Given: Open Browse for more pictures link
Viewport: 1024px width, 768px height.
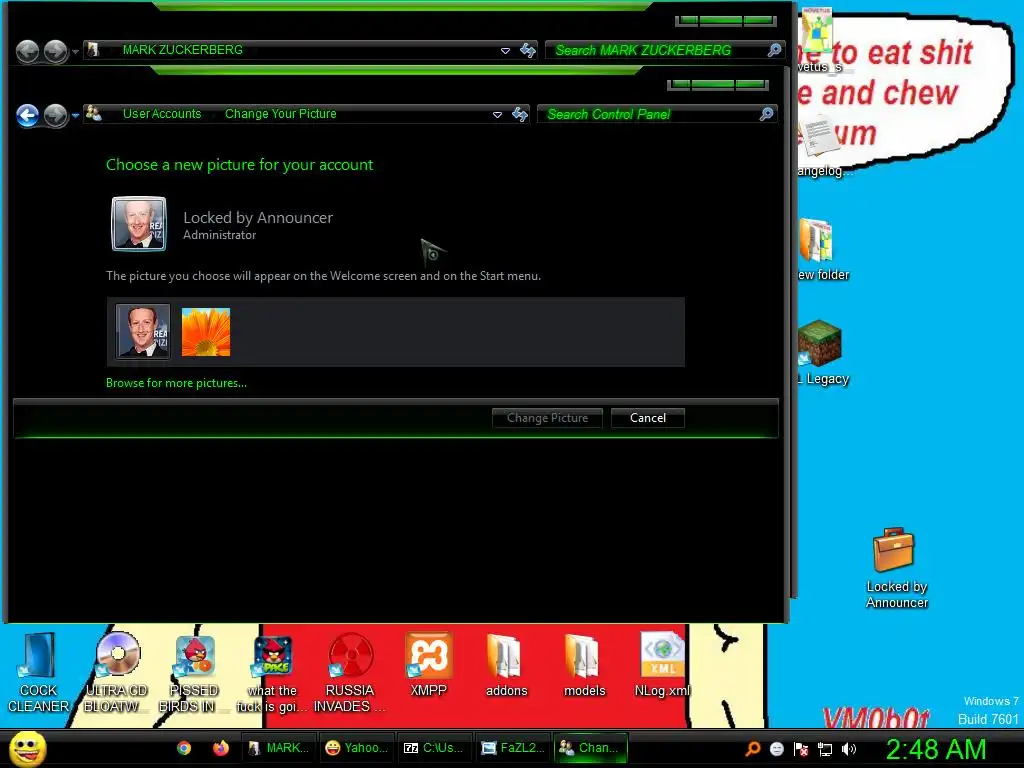Looking at the screenshot, I should pyautogui.click(x=176, y=383).
